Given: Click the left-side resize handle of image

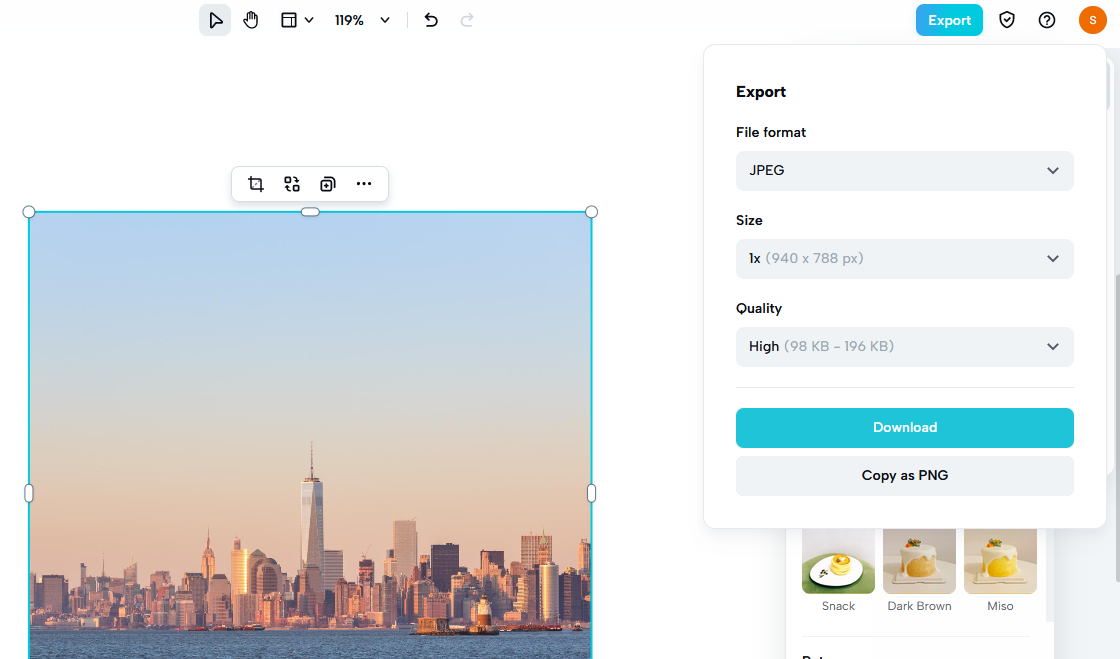Looking at the screenshot, I should tap(29, 493).
